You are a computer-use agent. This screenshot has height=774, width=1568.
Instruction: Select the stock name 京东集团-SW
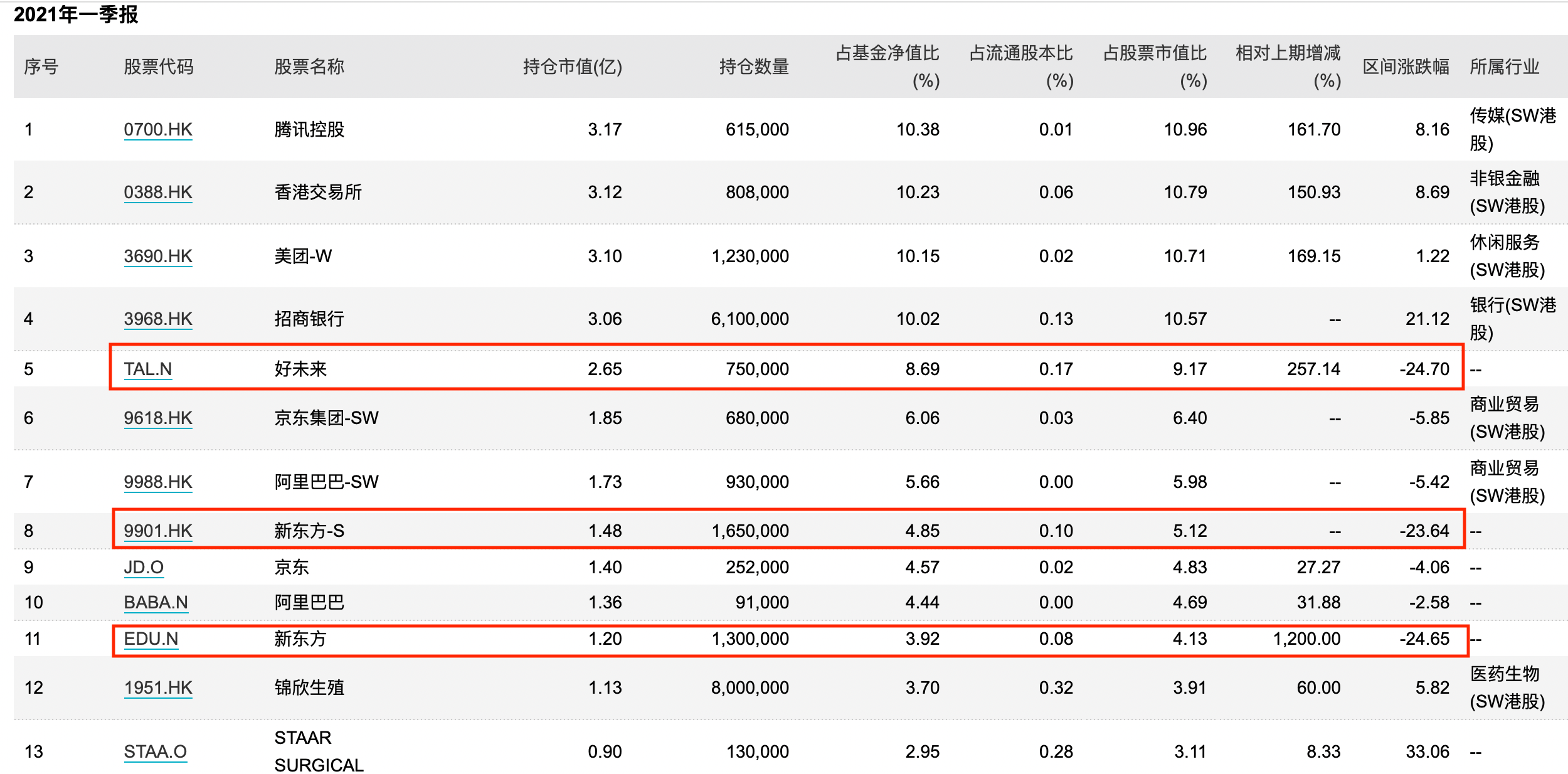(x=326, y=418)
